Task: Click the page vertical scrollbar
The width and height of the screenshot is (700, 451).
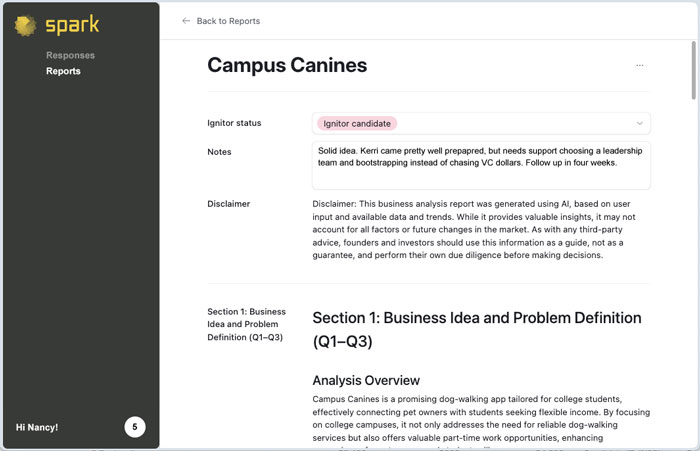Action: point(693,70)
